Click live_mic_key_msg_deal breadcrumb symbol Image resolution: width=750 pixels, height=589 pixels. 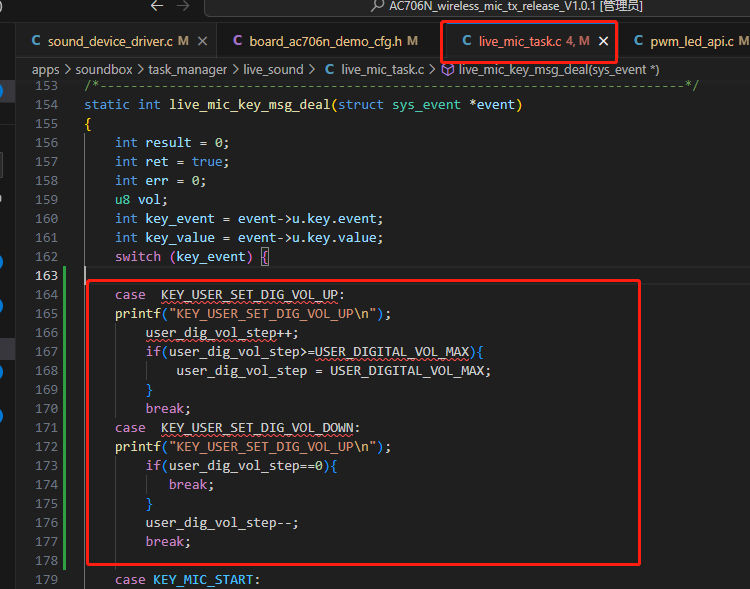pyautogui.click(x=559, y=70)
